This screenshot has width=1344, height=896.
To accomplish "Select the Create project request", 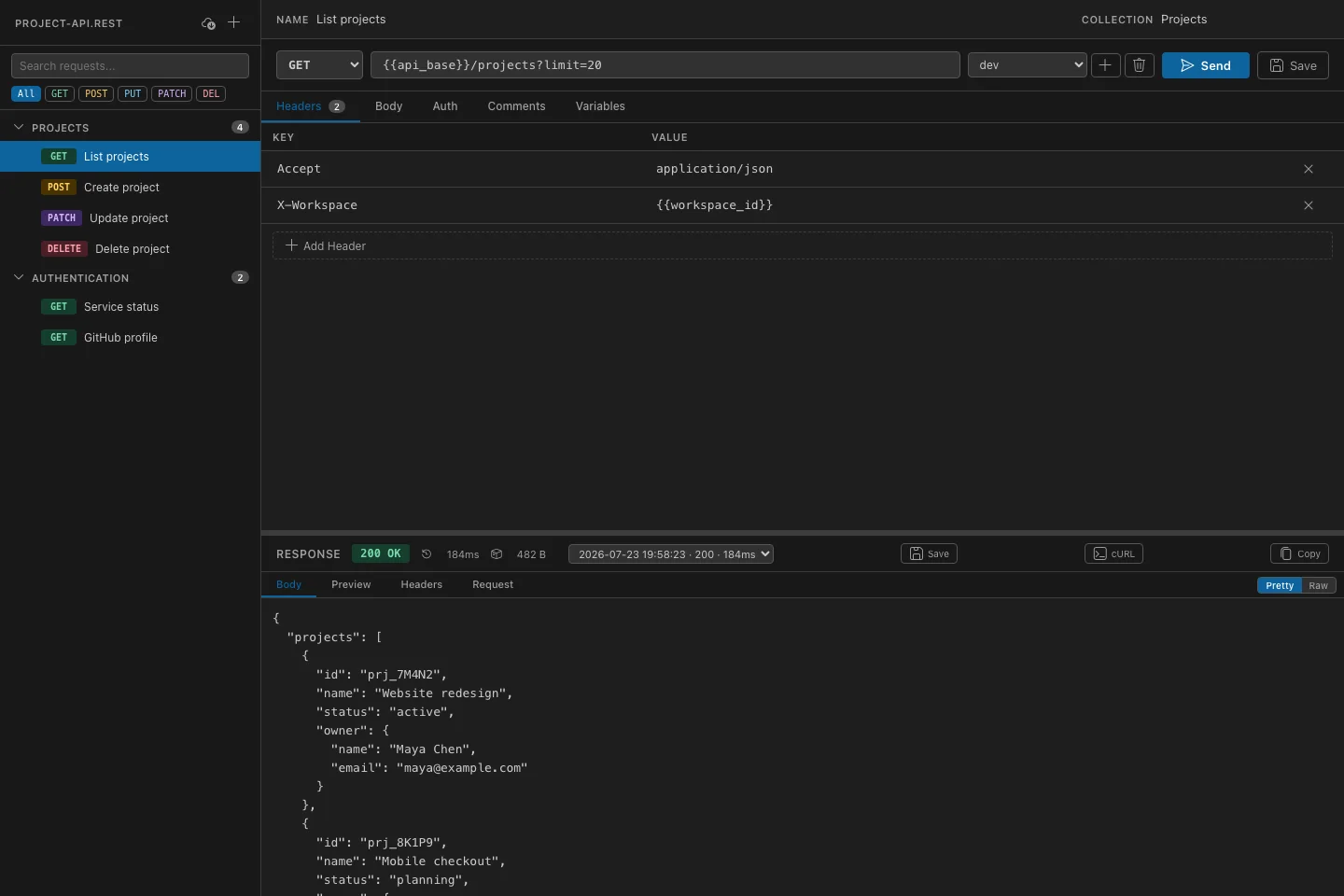I will point(130,187).
